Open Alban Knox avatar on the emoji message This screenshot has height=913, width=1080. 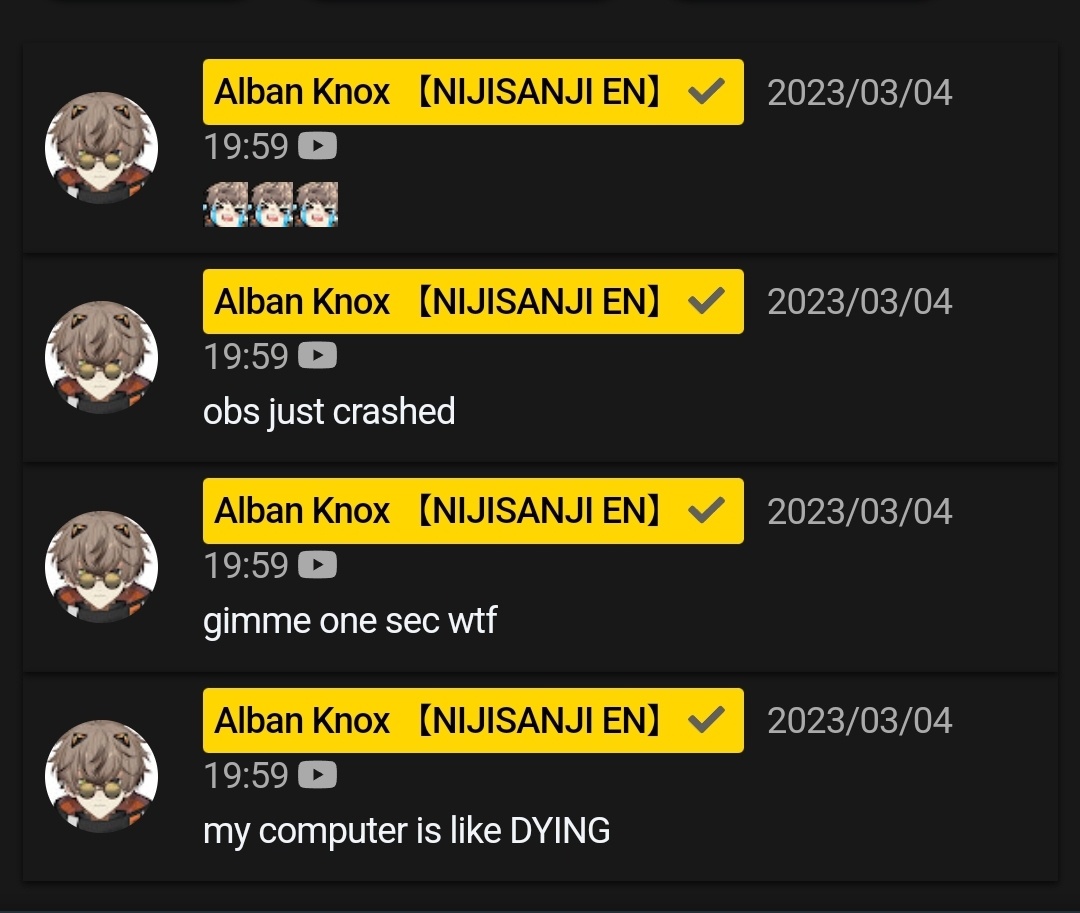[101, 148]
